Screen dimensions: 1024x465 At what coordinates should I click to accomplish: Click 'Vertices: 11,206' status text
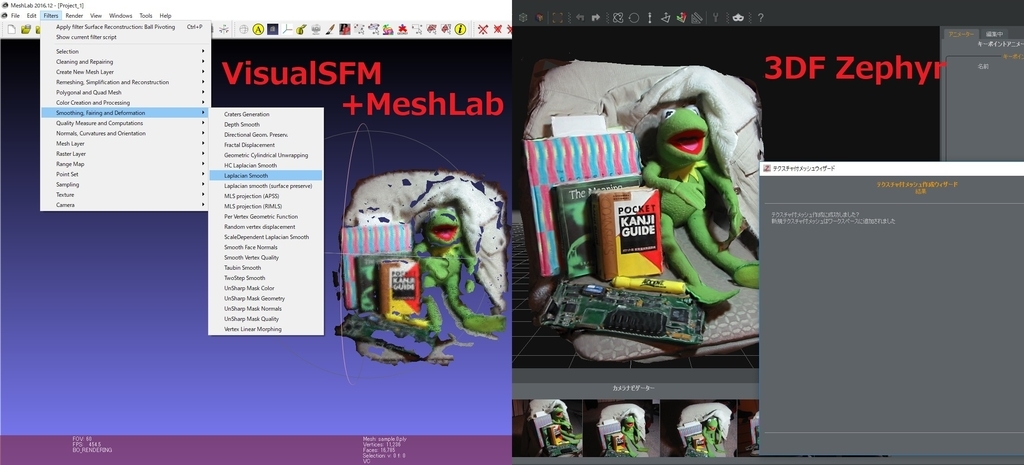pyautogui.click(x=382, y=444)
